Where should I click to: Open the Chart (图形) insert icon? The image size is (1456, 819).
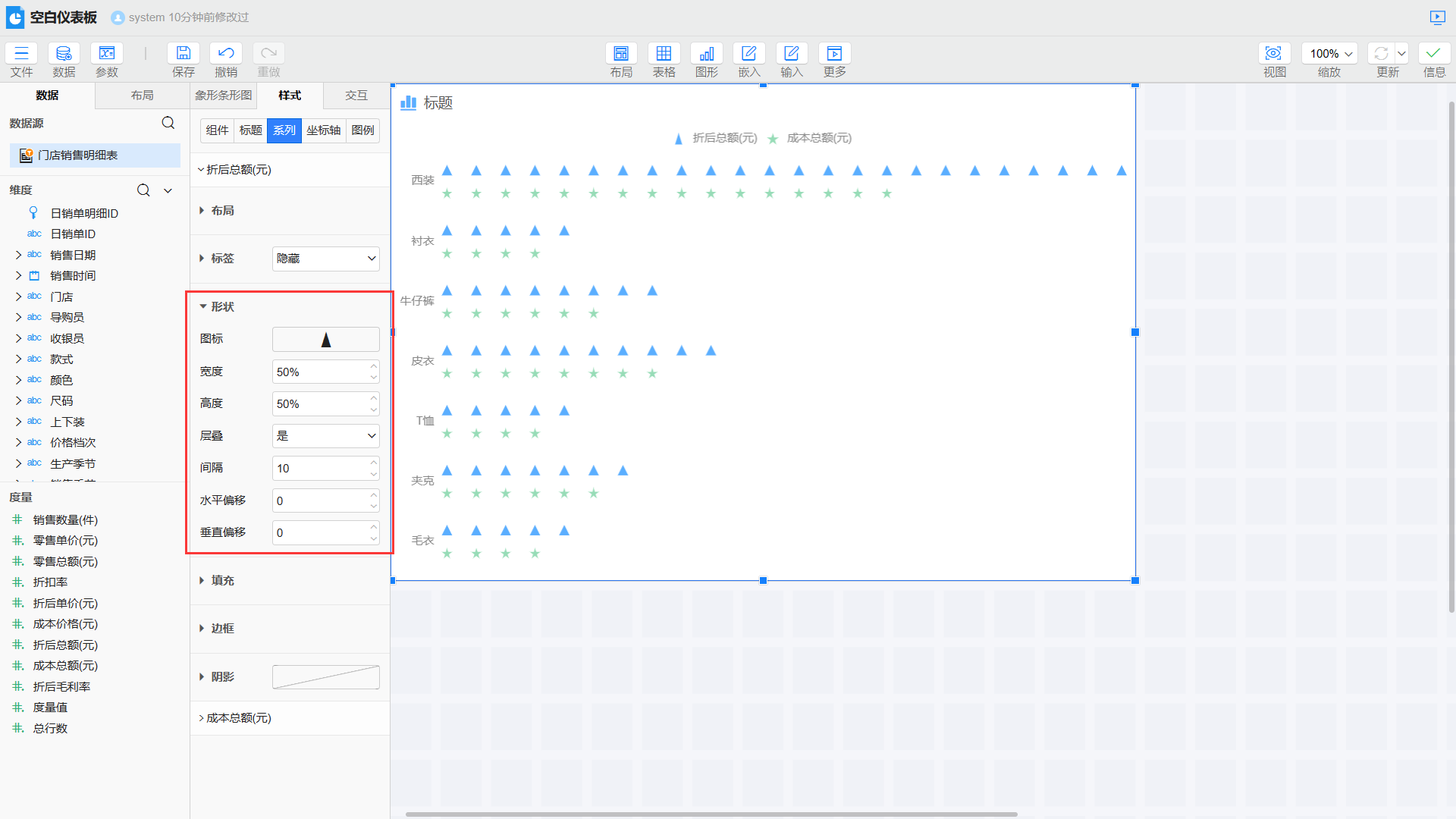(706, 53)
